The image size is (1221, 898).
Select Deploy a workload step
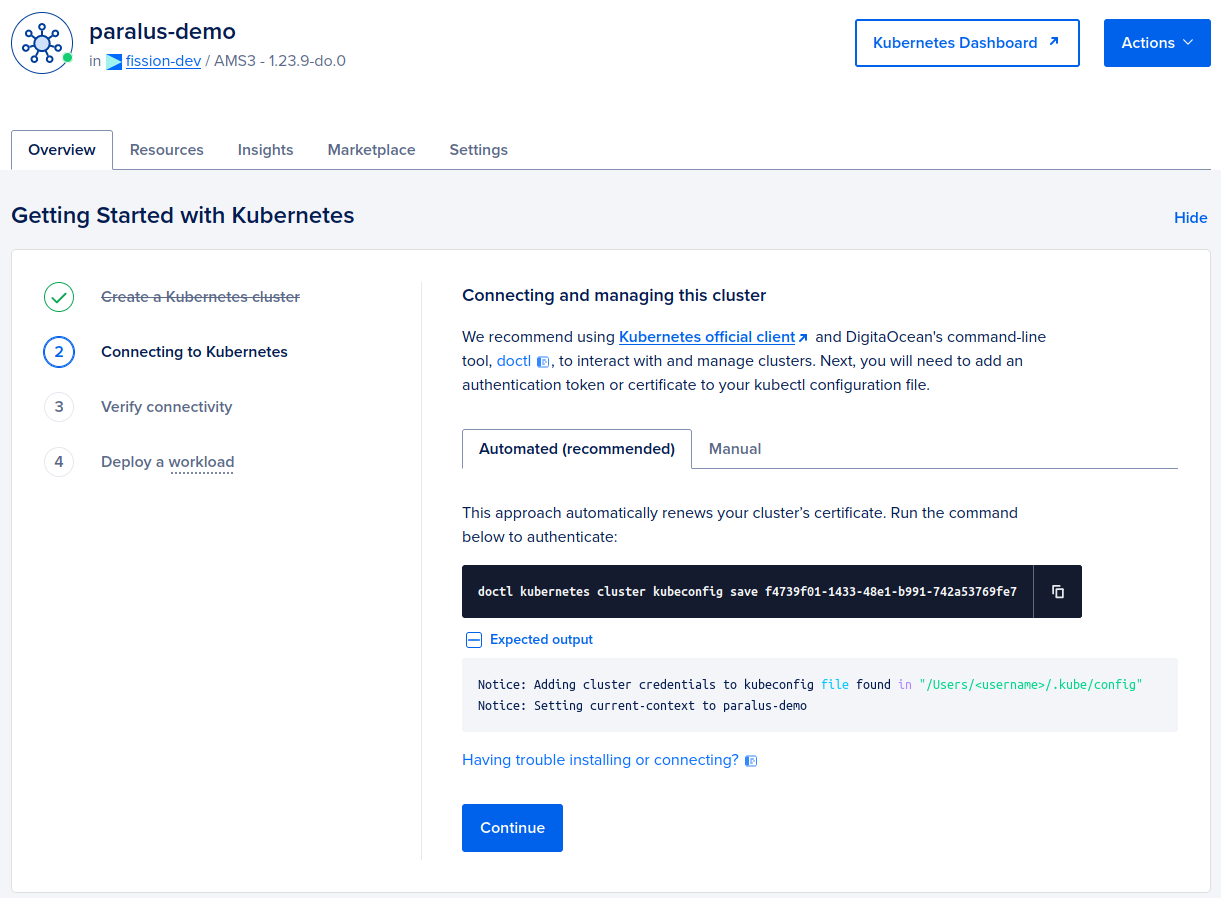coord(167,462)
